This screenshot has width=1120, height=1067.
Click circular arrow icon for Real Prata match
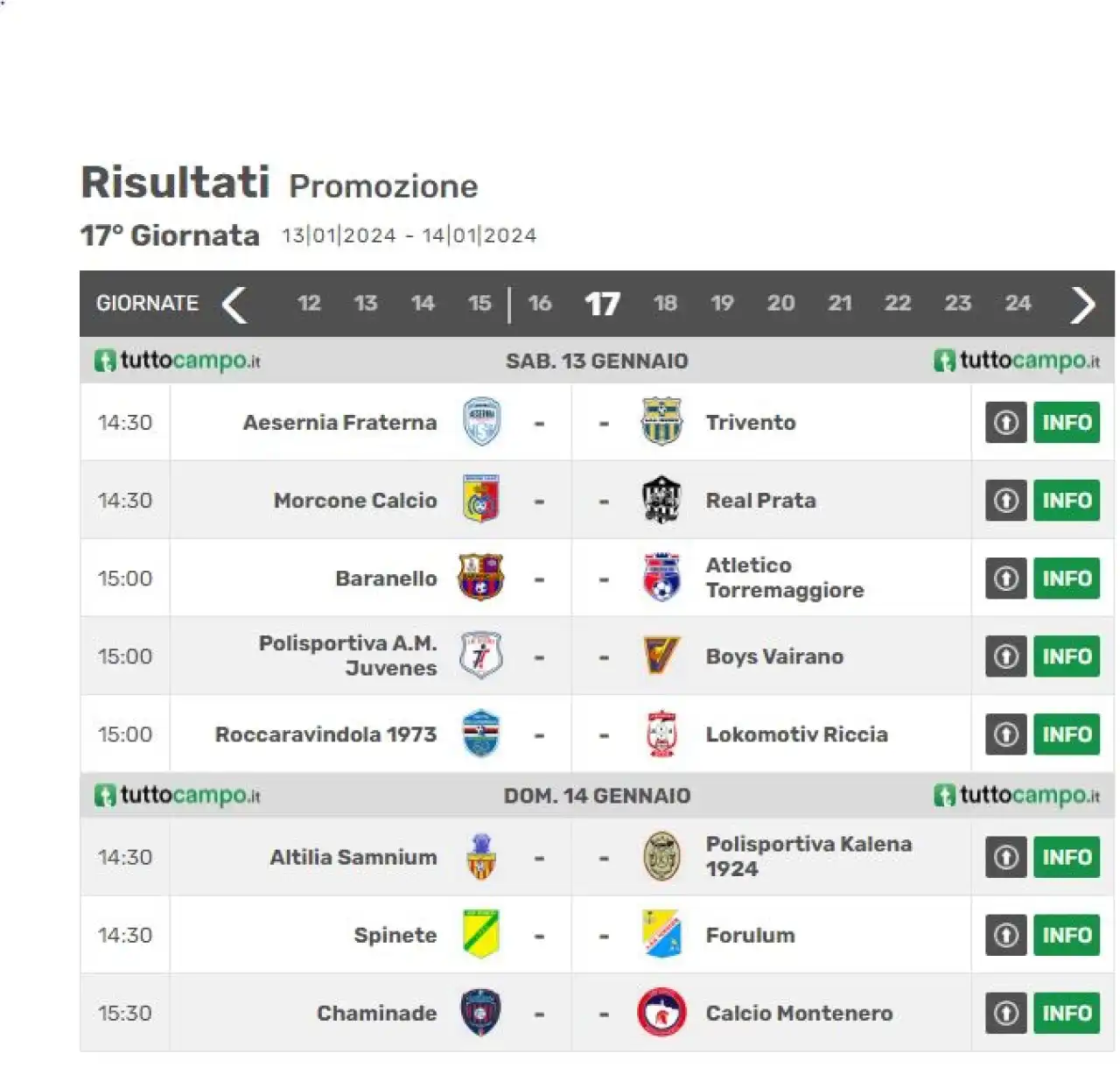click(x=1006, y=501)
